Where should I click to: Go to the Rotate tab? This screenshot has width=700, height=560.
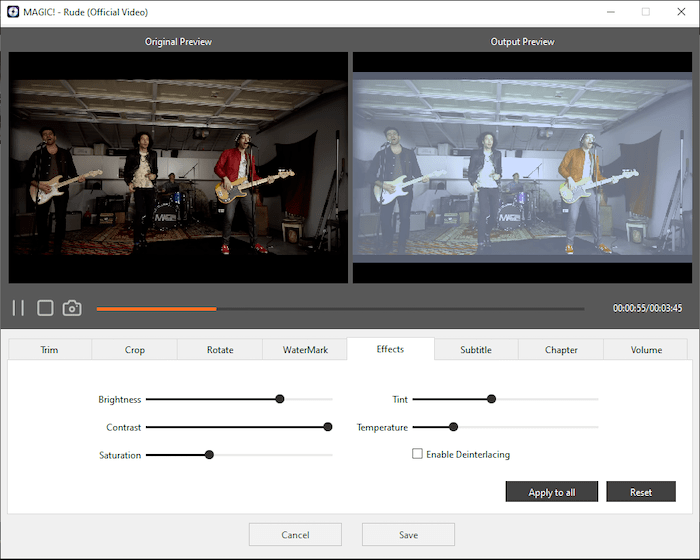tap(220, 350)
